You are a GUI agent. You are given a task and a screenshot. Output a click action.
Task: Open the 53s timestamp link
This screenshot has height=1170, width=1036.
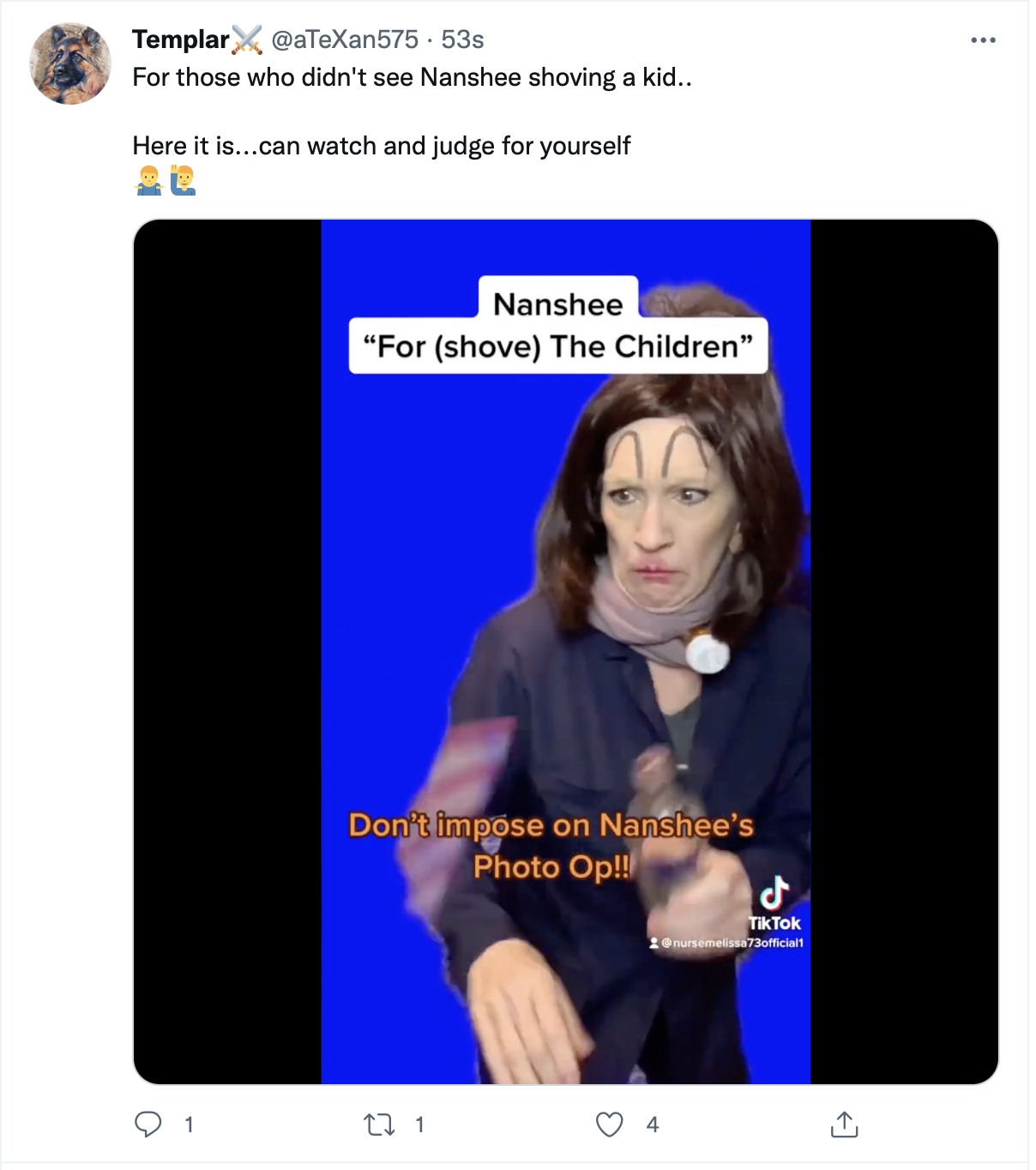click(462, 39)
